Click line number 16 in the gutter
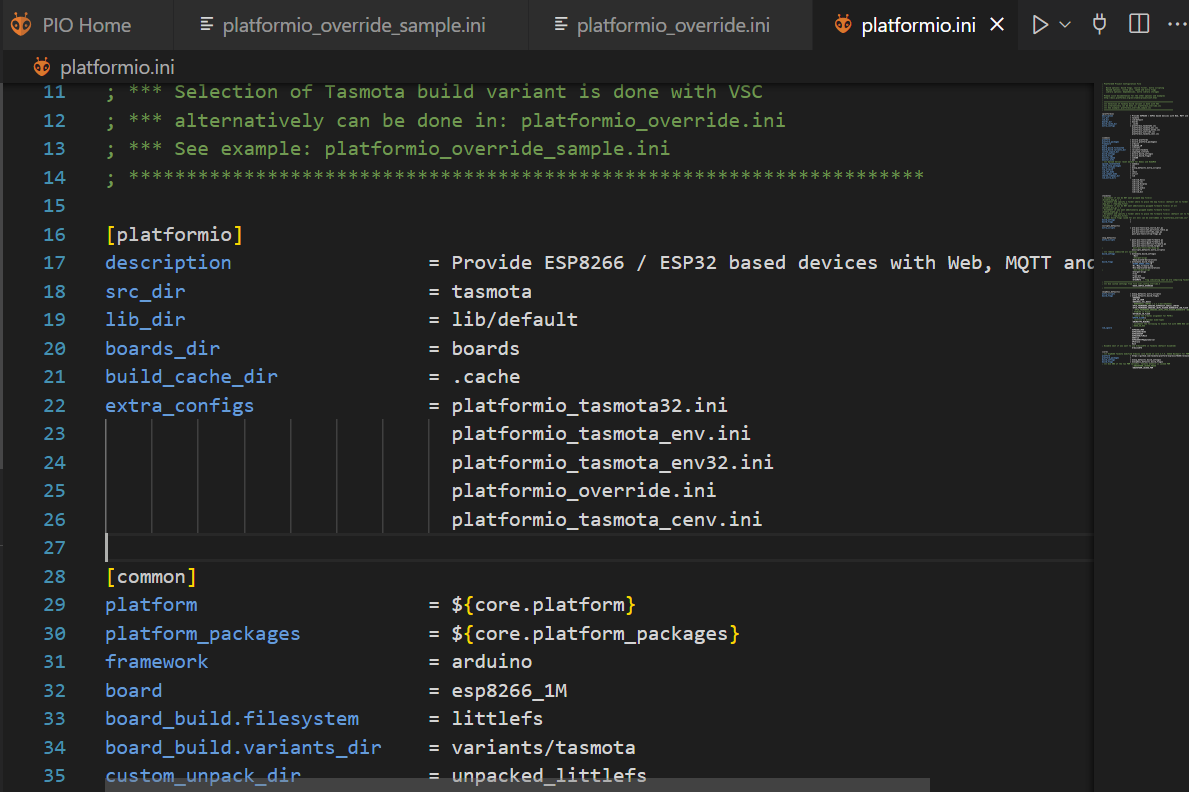This screenshot has height=792, width=1189. (x=55, y=234)
